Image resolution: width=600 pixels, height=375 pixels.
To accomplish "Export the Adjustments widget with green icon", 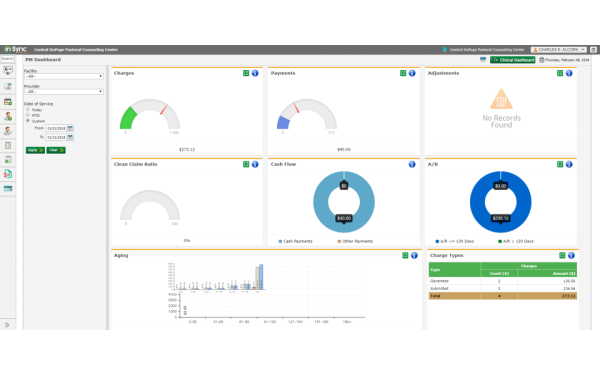I will tap(560, 73).
